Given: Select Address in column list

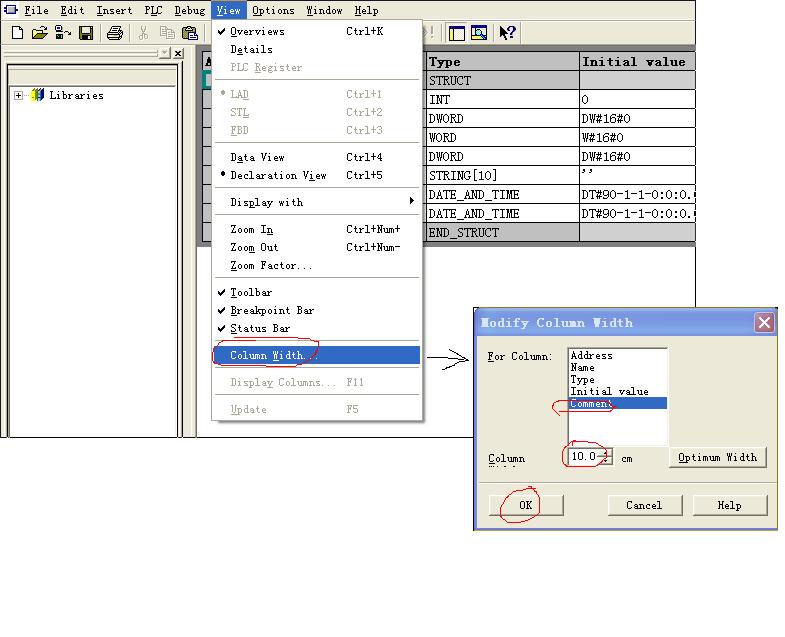Looking at the screenshot, I should click(x=617, y=356).
